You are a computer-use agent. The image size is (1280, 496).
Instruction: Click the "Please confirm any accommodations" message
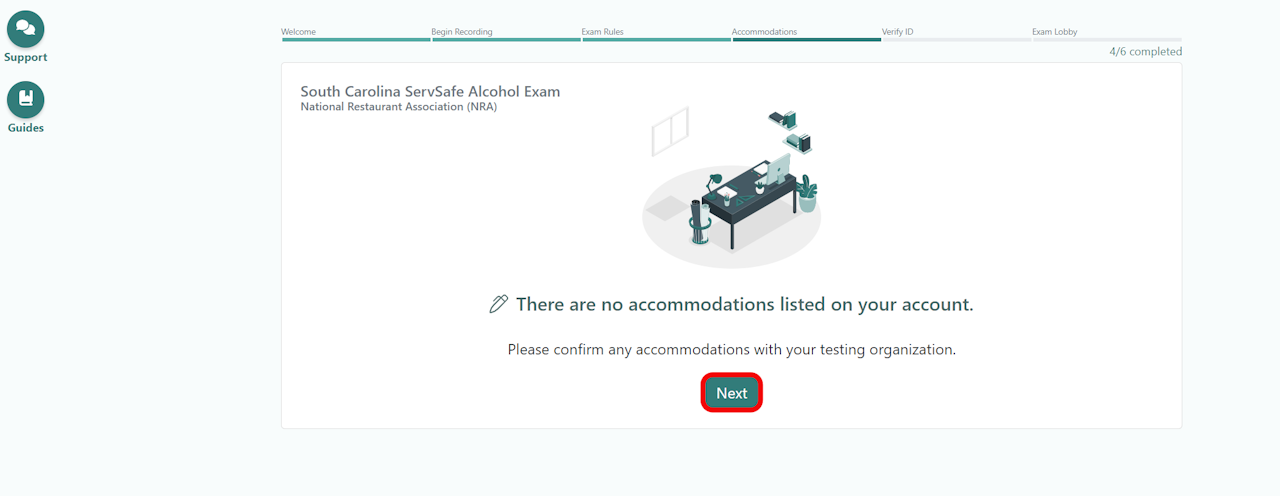pos(731,350)
